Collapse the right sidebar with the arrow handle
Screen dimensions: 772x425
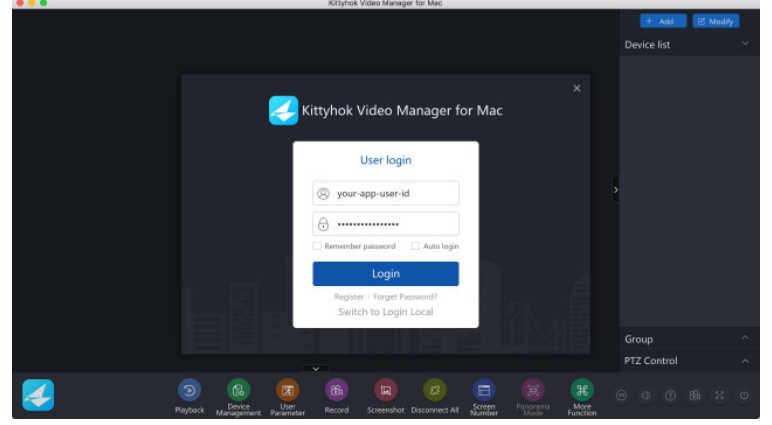click(x=615, y=190)
